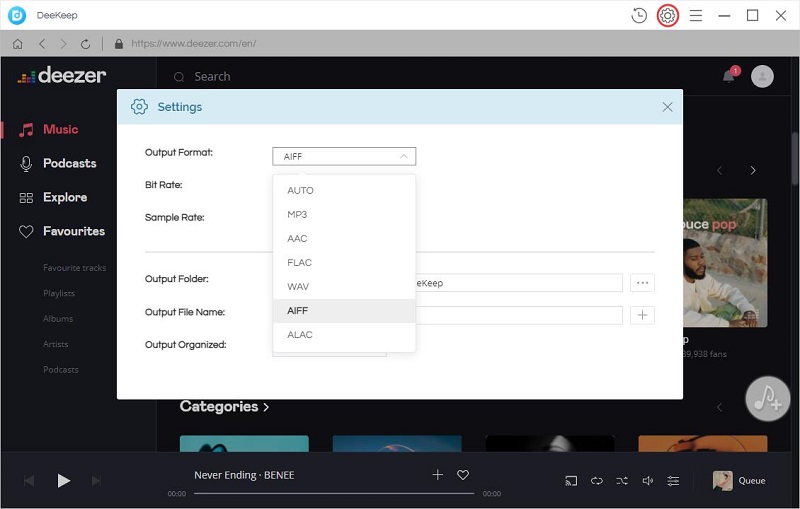Open the volume control icon
This screenshot has height=509, width=800.
(647, 480)
